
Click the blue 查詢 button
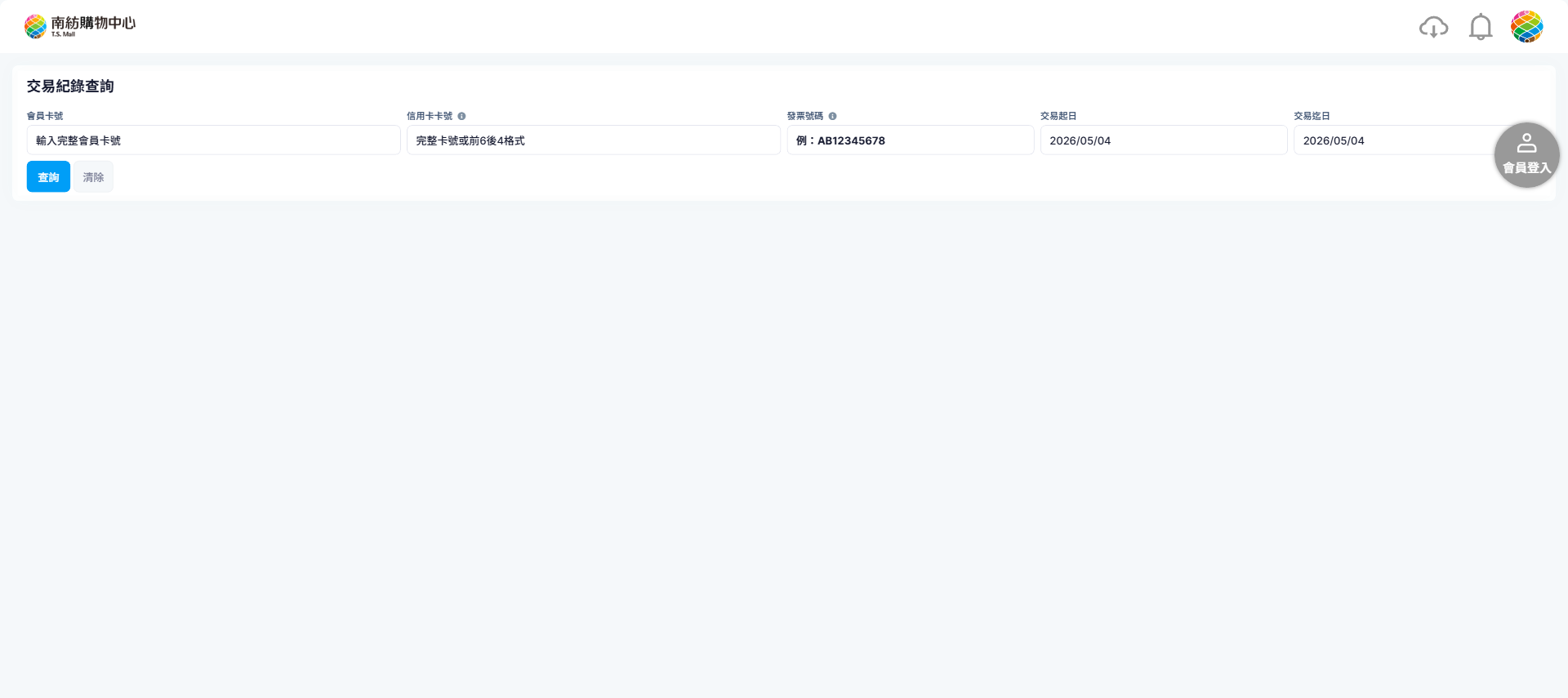[x=48, y=176]
